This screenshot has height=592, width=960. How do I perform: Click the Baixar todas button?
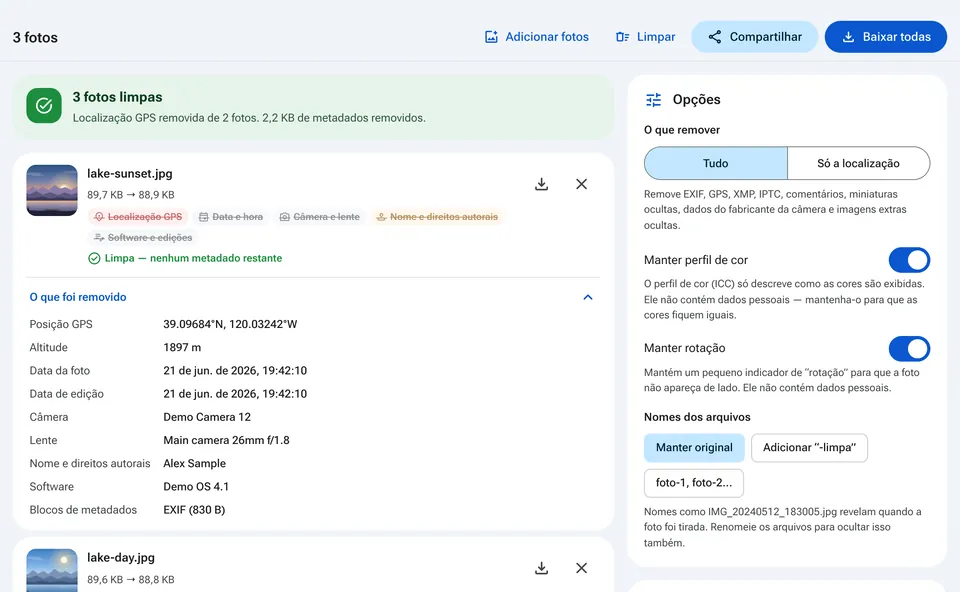tap(885, 37)
